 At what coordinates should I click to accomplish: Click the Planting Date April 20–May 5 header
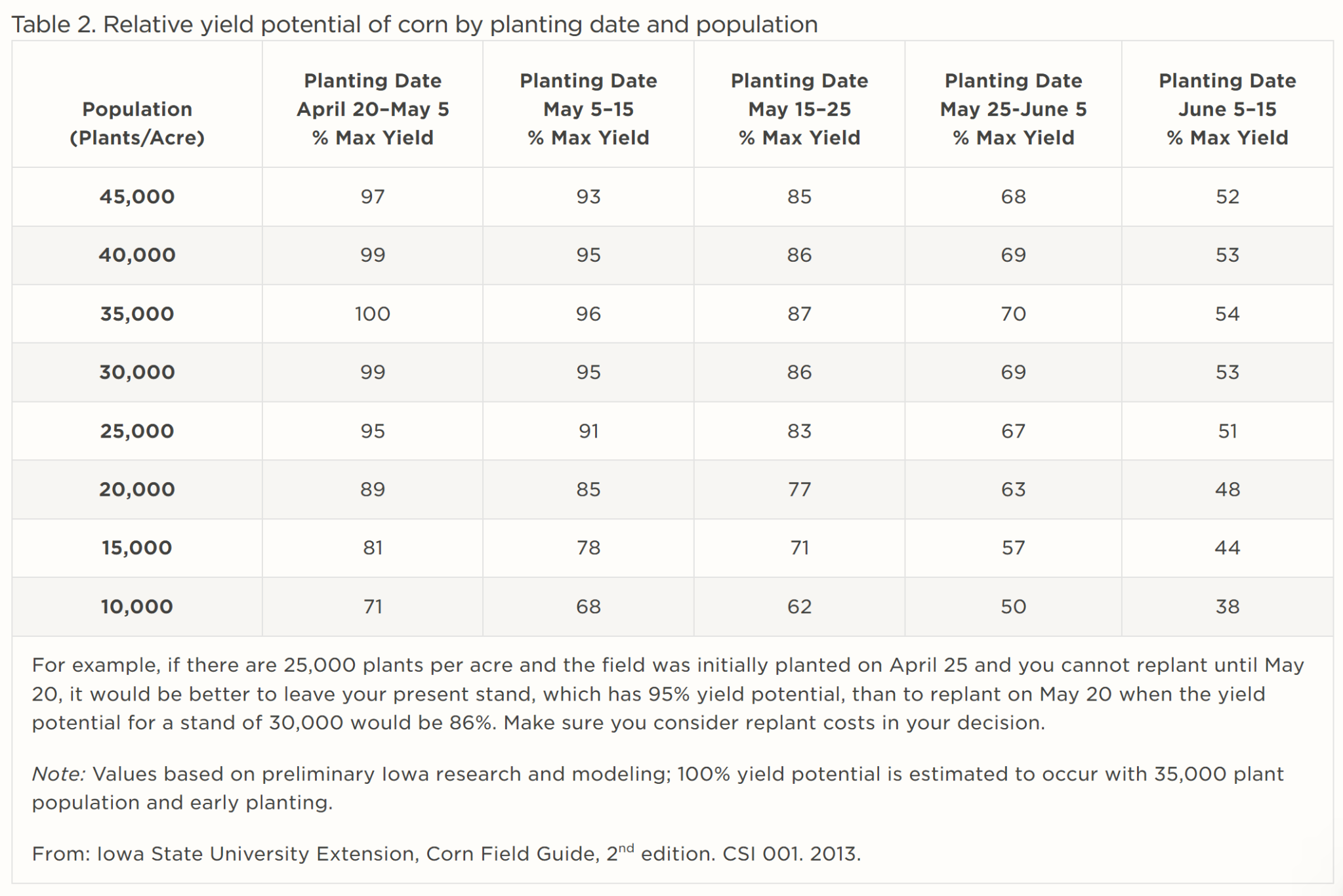(372, 109)
